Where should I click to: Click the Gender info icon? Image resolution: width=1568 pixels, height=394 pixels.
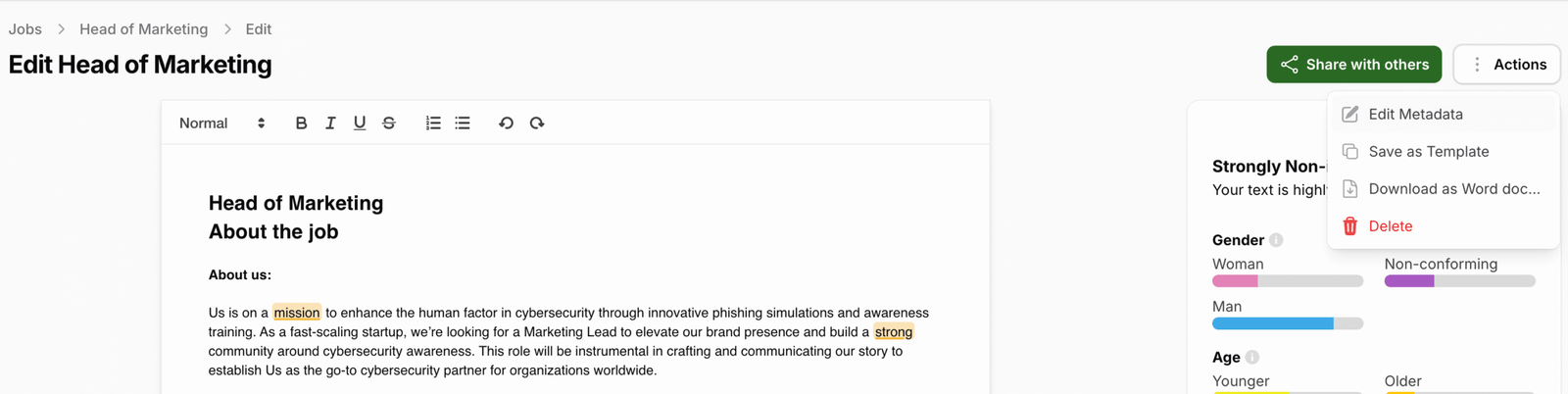click(x=1276, y=240)
